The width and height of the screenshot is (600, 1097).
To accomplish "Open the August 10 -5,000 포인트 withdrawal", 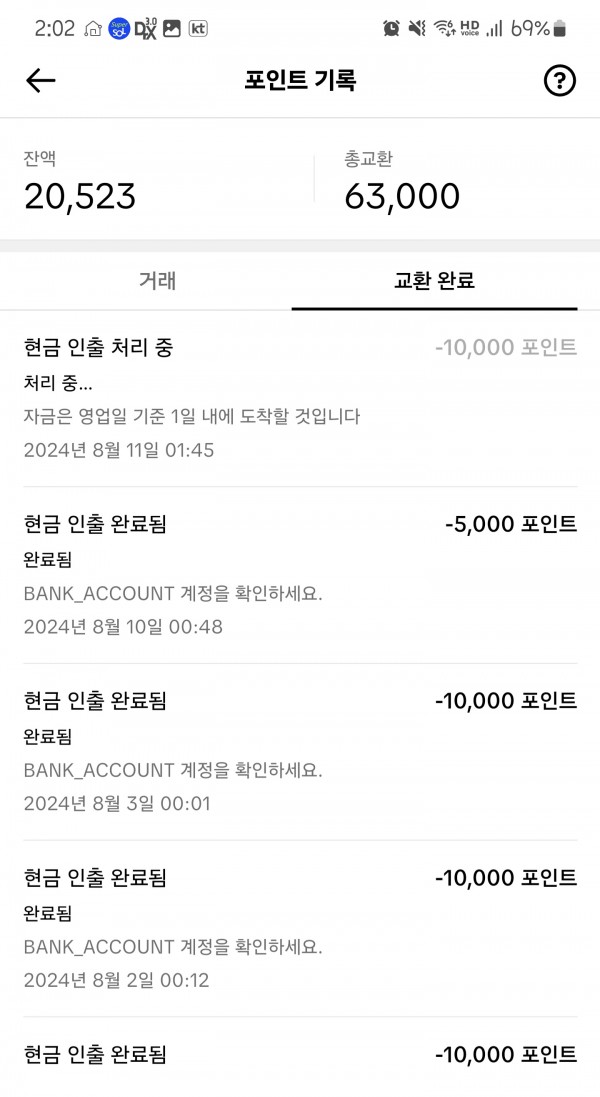I will point(300,575).
